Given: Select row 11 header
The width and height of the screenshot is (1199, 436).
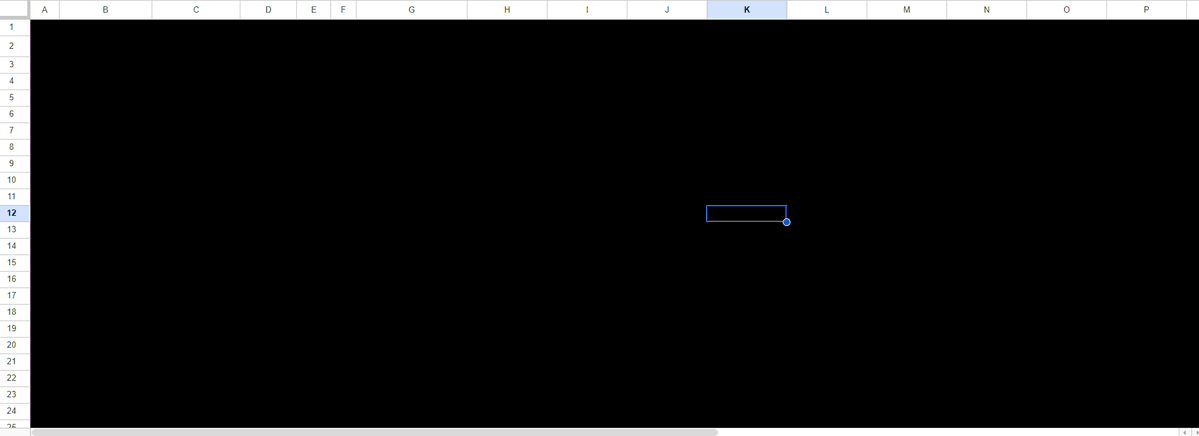Looking at the screenshot, I should click(15, 197).
